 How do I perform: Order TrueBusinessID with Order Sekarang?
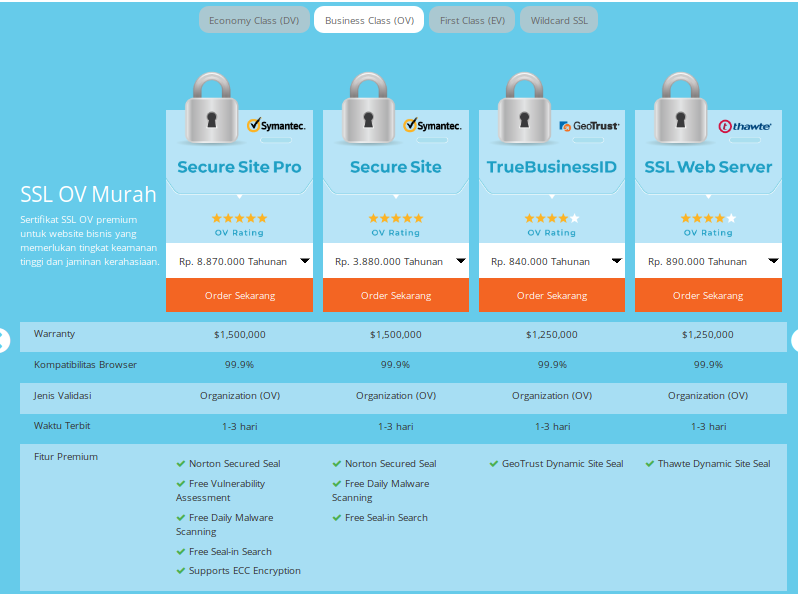(552, 295)
